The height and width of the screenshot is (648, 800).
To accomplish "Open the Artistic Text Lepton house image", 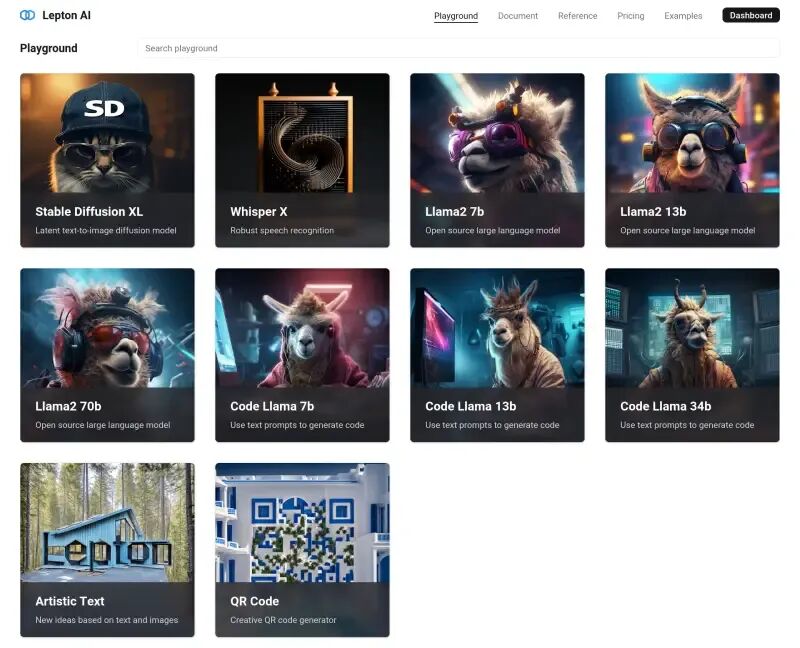I will click(107, 522).
